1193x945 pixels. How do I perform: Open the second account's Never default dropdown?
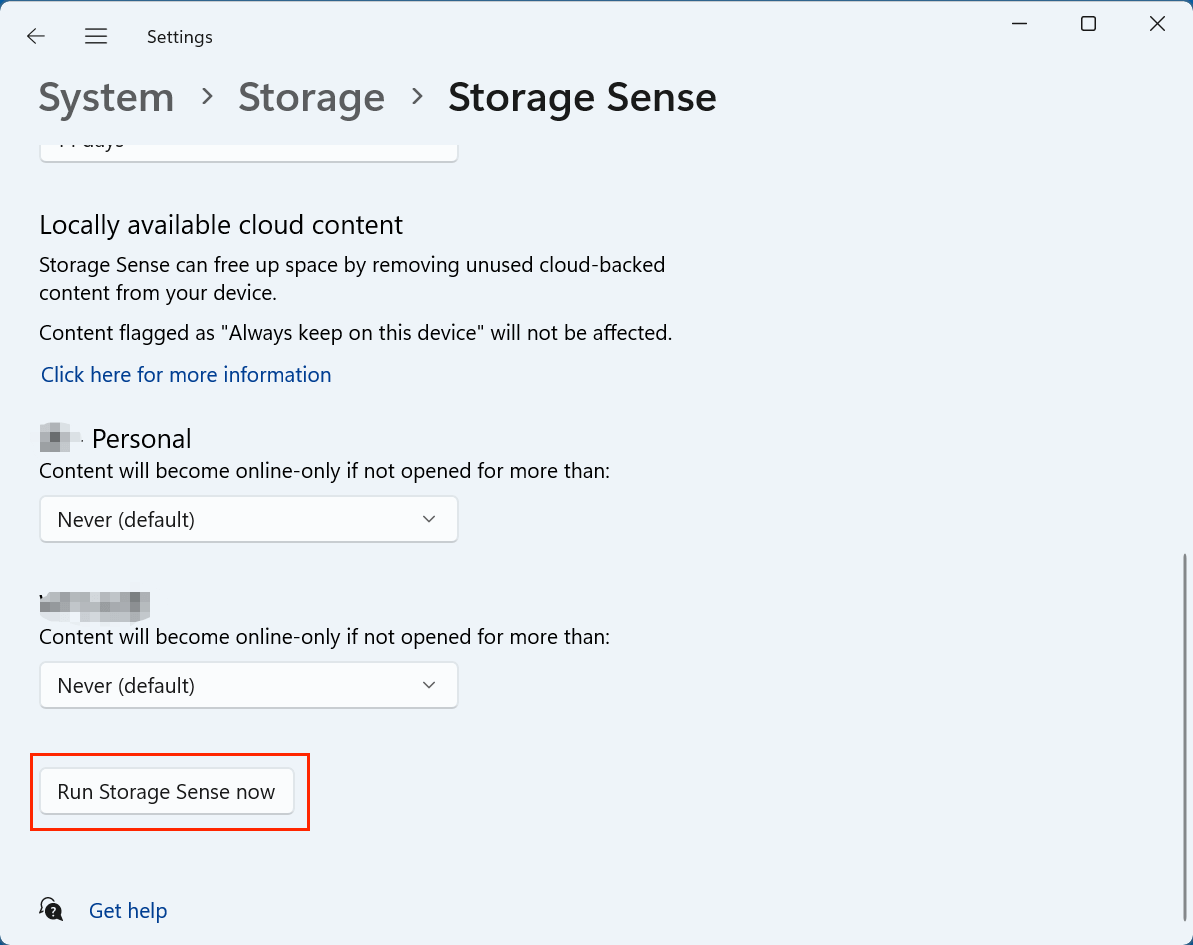coord(248,685)
